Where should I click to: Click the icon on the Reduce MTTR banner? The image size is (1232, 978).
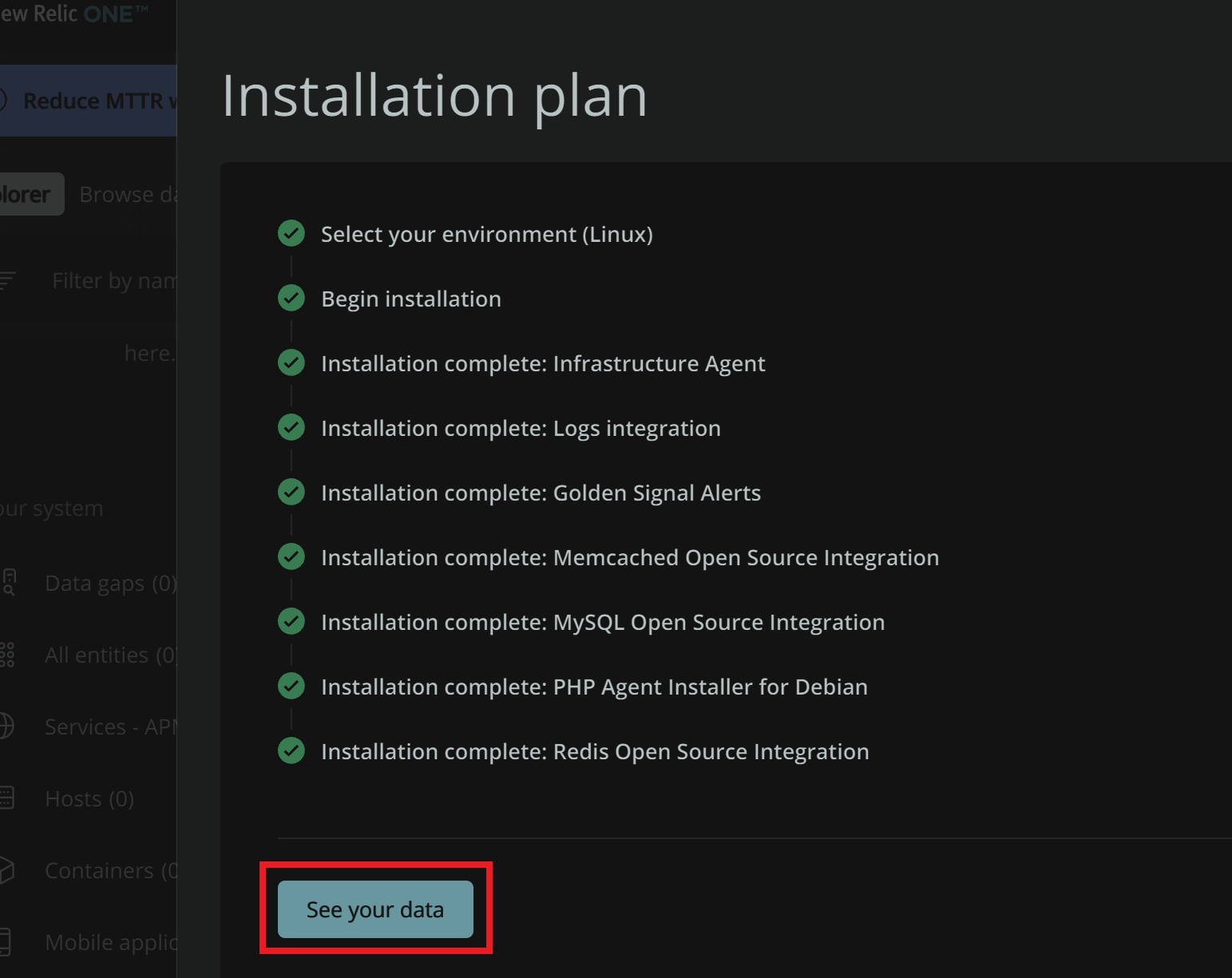pos(3,101)
